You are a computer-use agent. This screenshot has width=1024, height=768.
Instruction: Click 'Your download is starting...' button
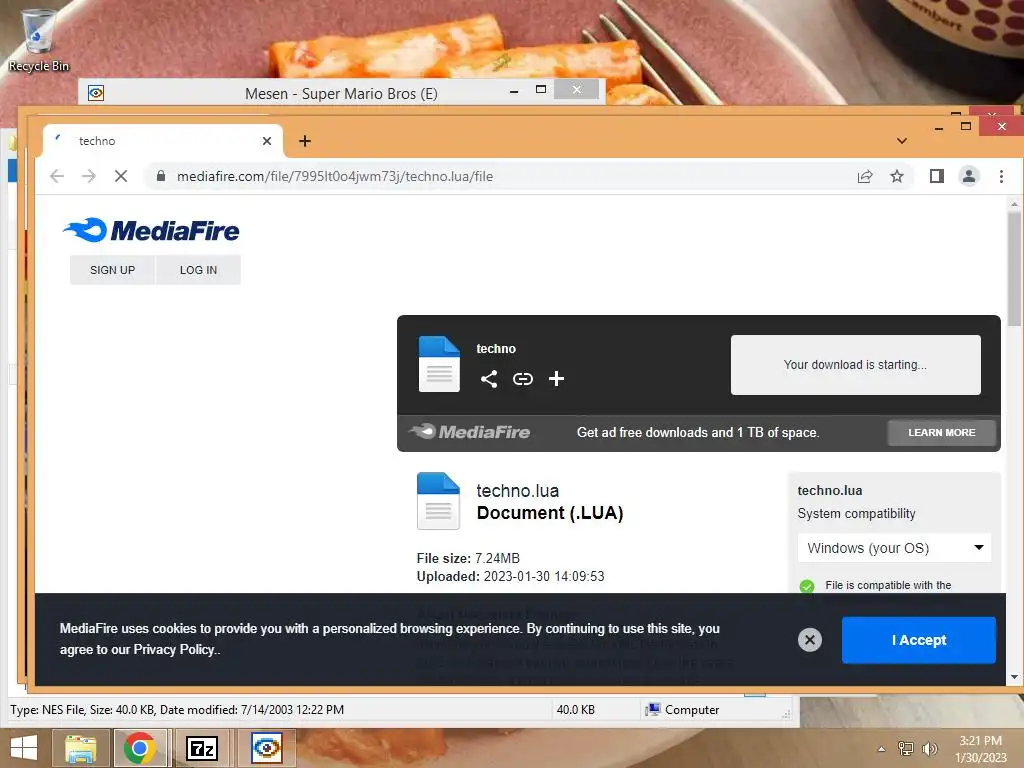point(856,365)
